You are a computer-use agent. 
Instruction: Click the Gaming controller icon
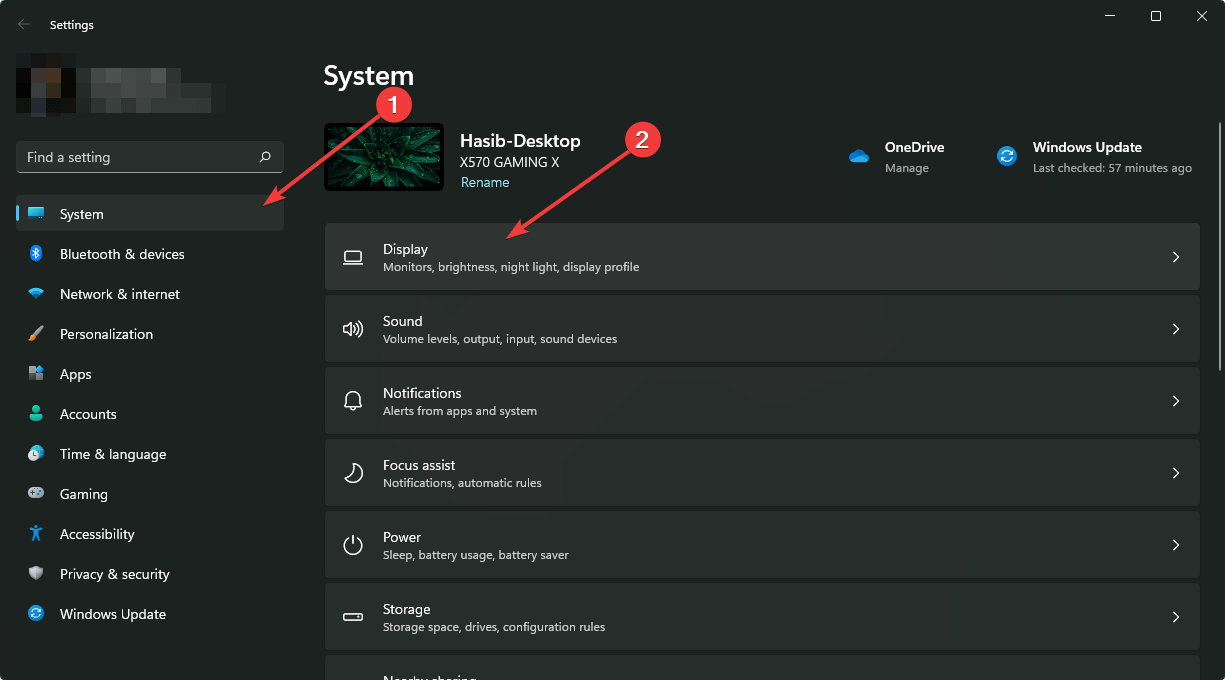[x=36, y=494]
